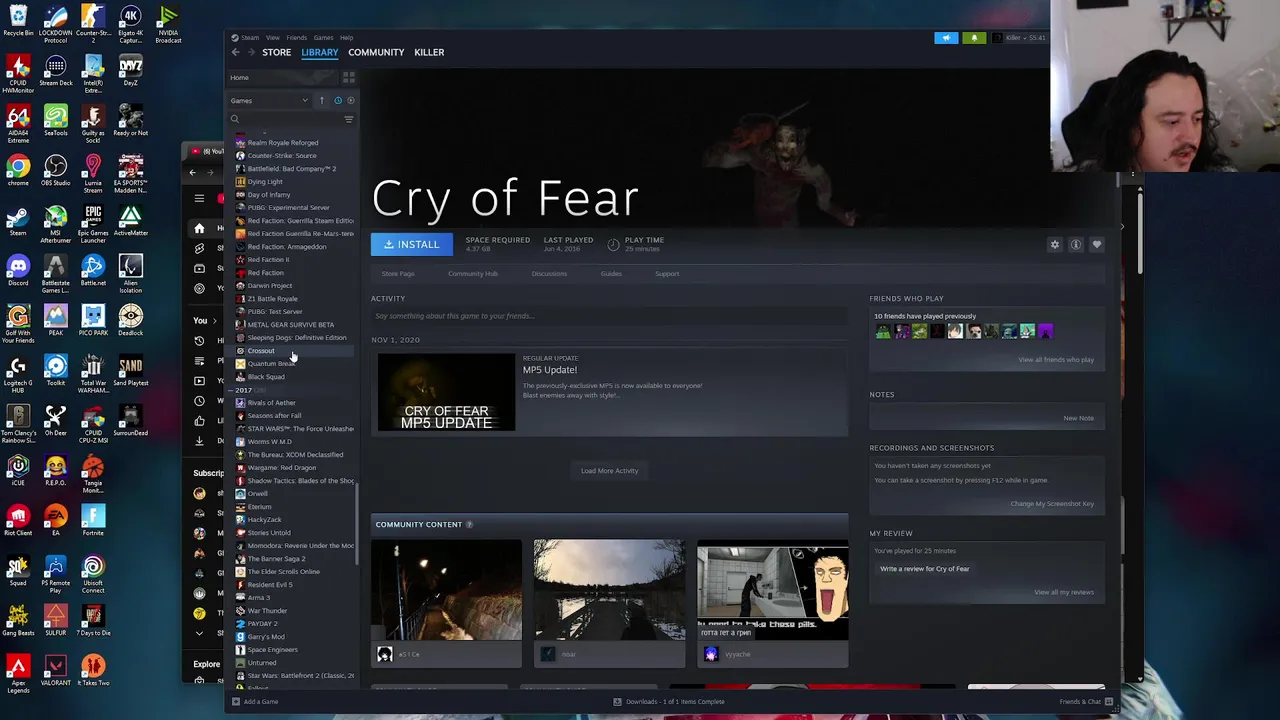This screenshot has height=720, width=1280.
Task: Open the Help menu
Action: point(346,38)
